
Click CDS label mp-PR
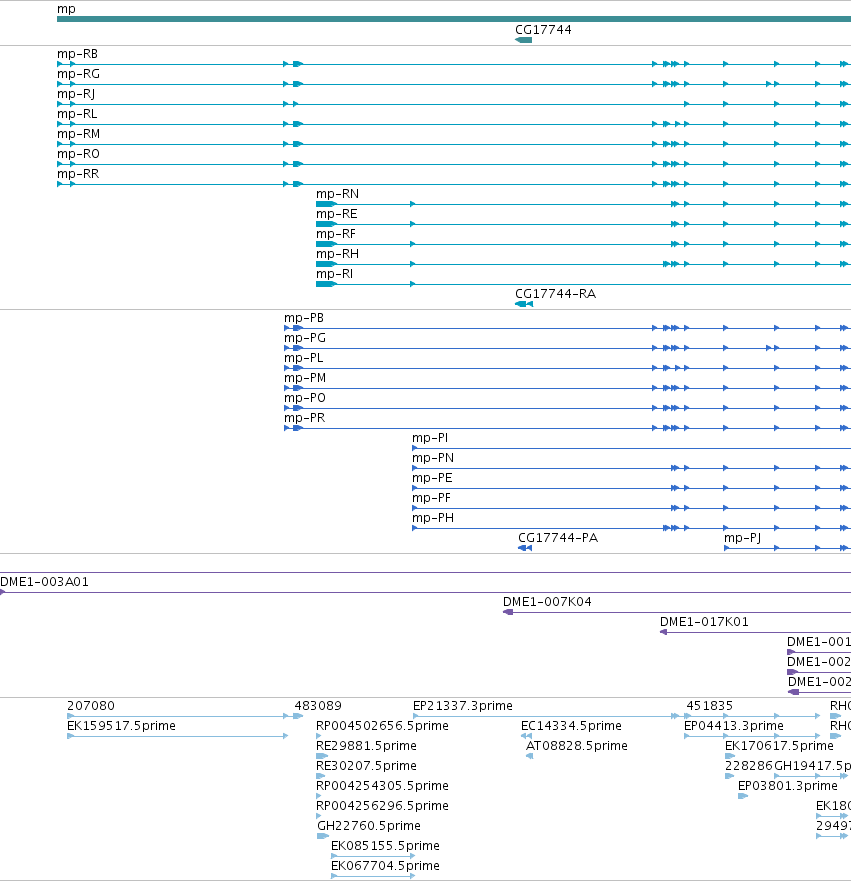coord(304,418)
